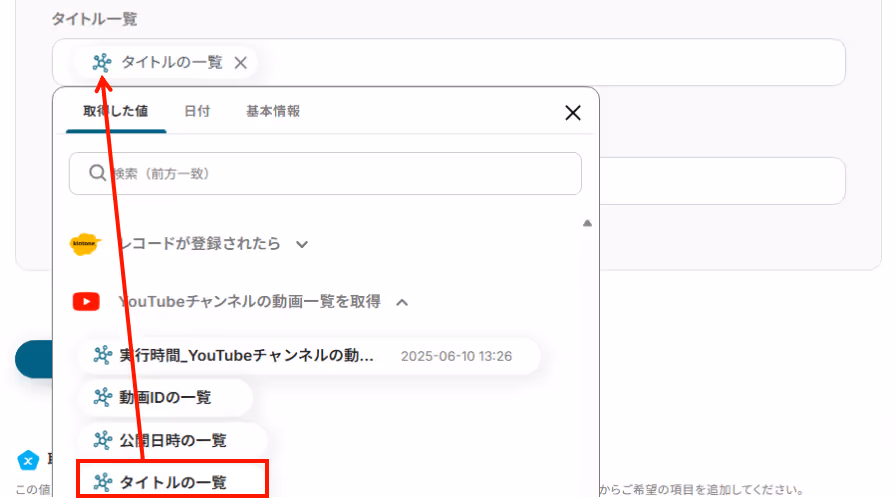Image resolution: width=896 pixels, height=498 pixels.
Task: Click the レコードが登録されたら label
Action: tap(199, 244)
